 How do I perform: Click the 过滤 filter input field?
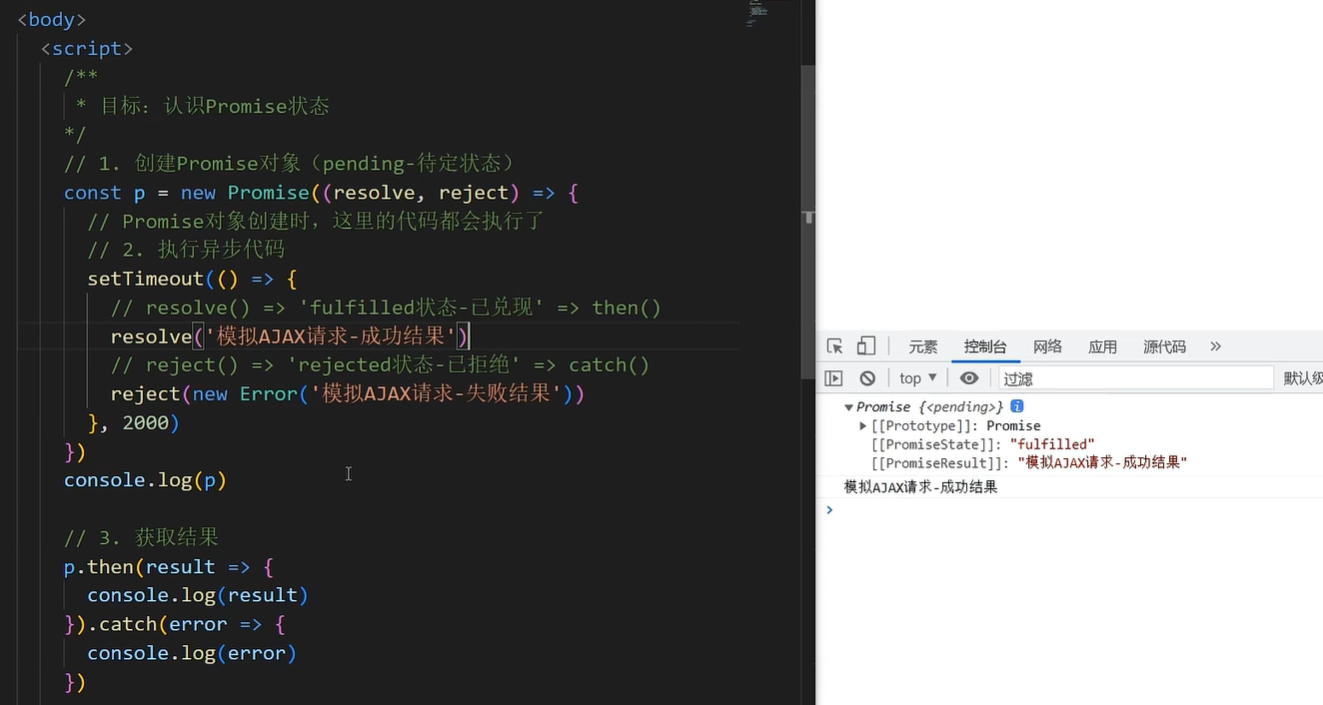click(1135, 378)
